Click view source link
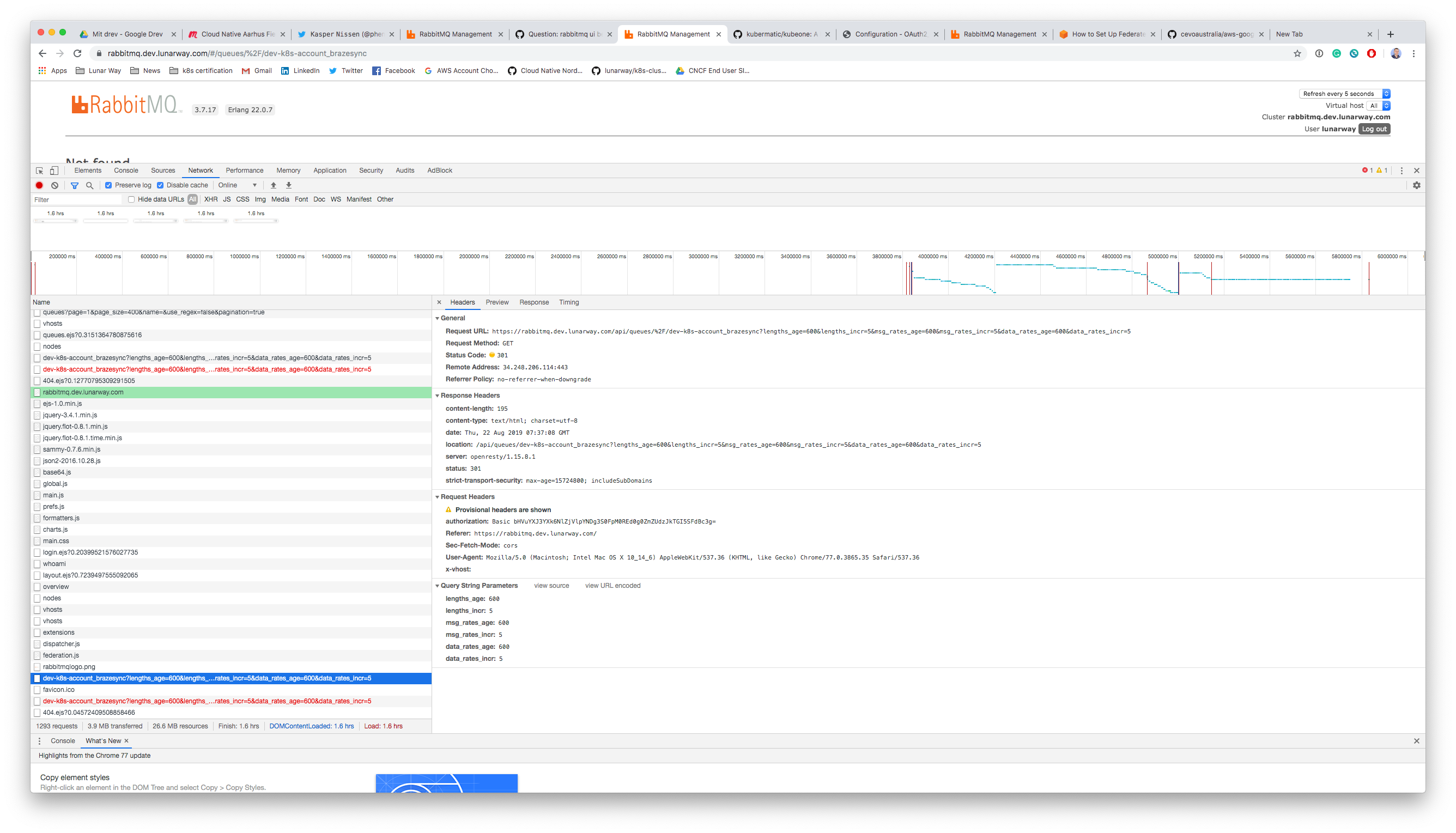 click(551, 586)
